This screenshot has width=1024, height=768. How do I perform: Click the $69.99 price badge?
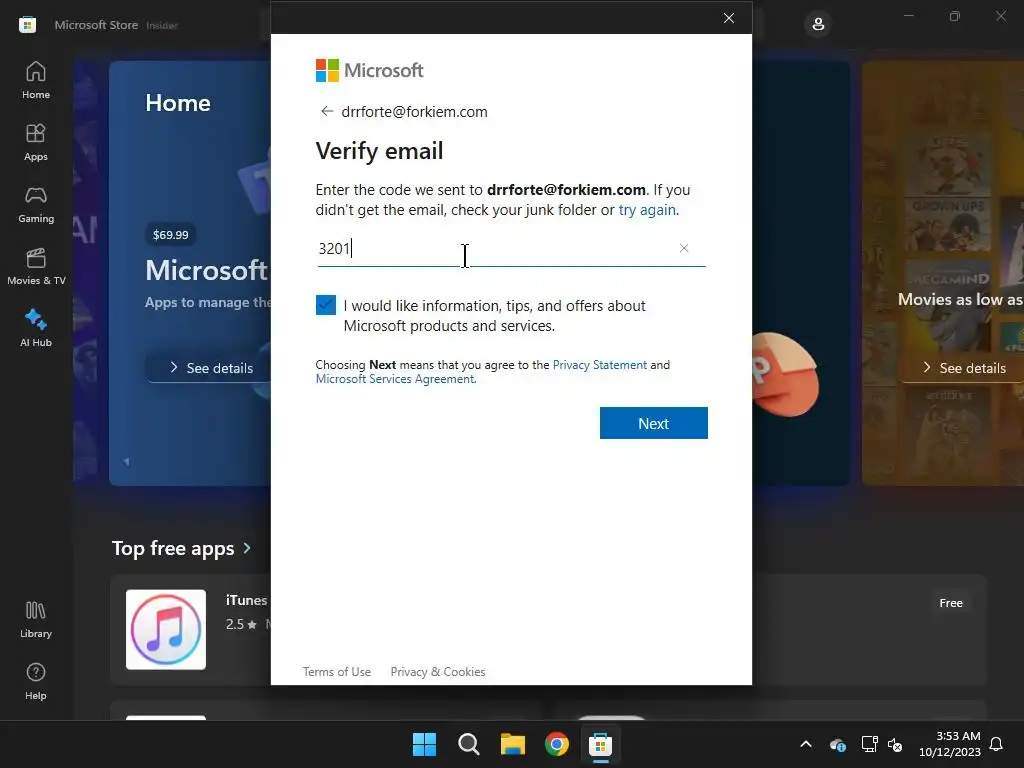click(x=170, y=234)
